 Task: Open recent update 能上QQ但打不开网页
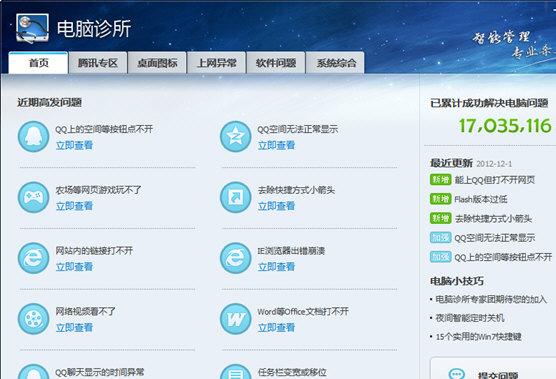495,180
